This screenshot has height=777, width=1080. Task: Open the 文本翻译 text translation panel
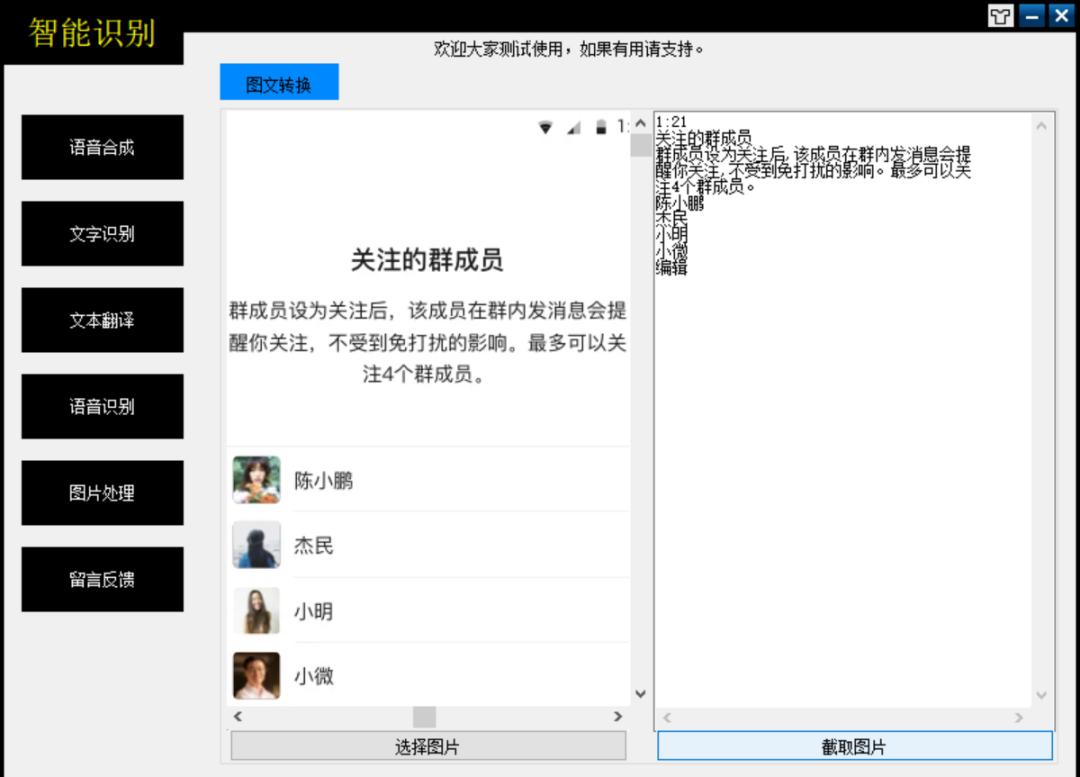pos(101,319)
